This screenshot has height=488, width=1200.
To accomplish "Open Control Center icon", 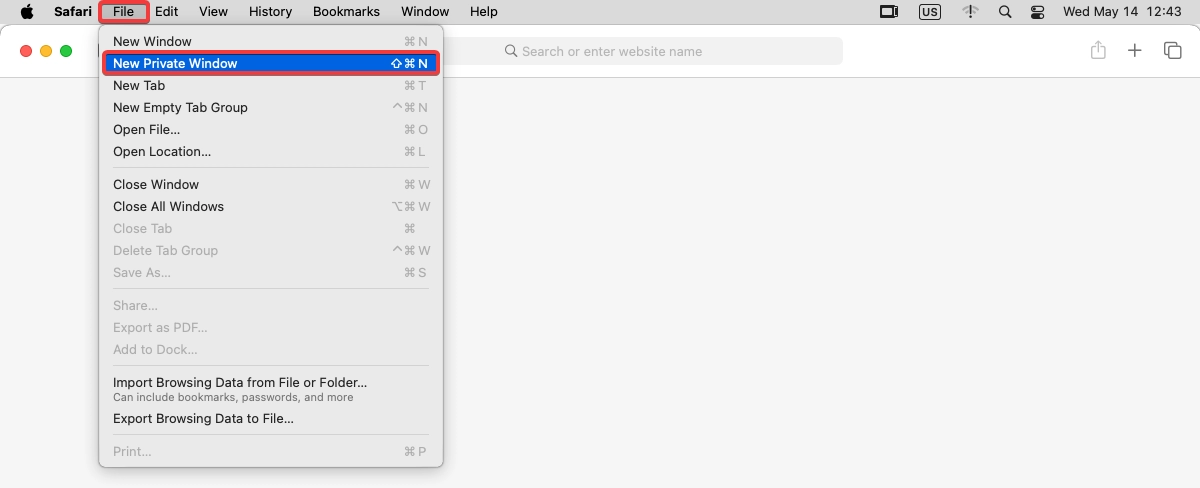I will (1037, 12).
